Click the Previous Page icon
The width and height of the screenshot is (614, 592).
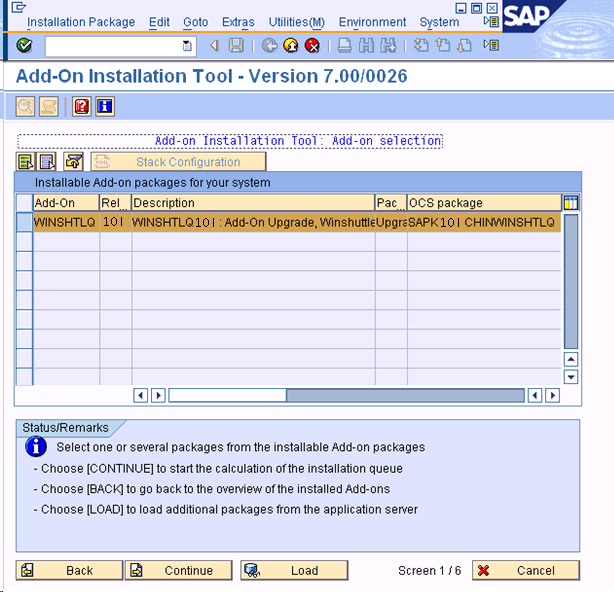(443, 46)
